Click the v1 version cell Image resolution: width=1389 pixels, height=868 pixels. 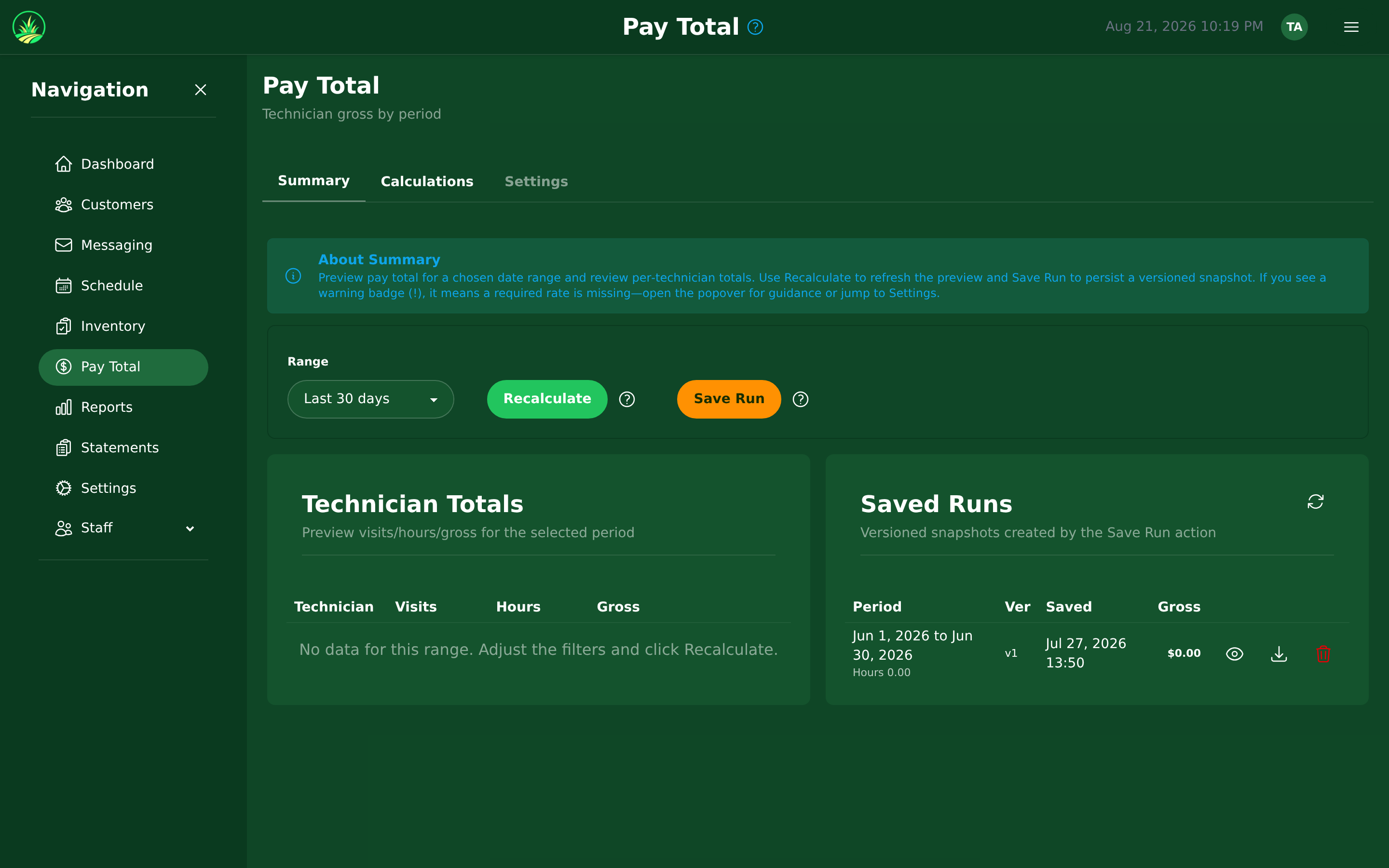point(1011,653)
